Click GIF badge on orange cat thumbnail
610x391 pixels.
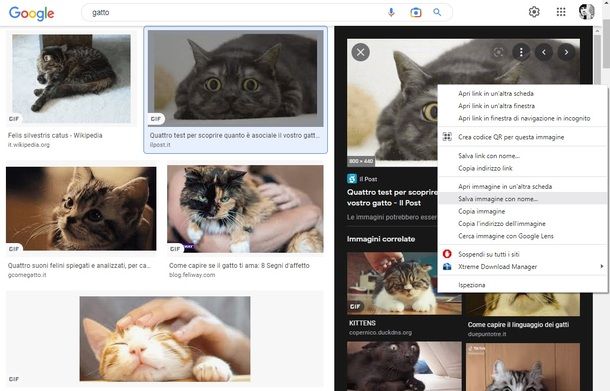point(14,379)
